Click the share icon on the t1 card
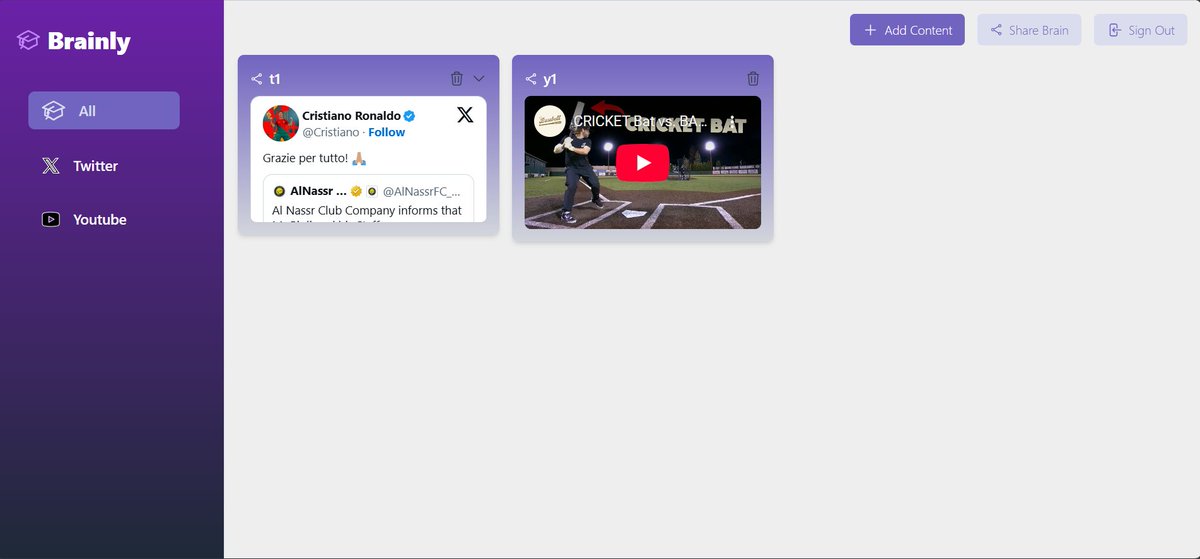Screen dimensions: 1200x559 click(x=257, y=79)
